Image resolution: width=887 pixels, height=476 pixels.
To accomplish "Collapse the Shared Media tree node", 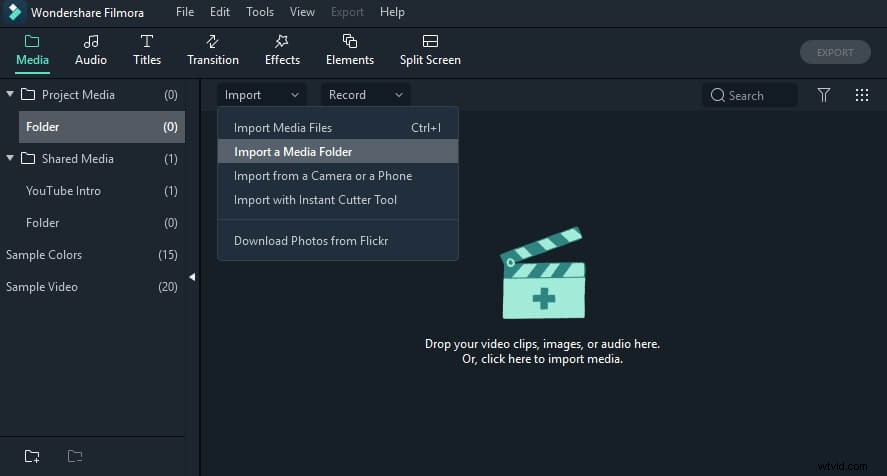I will (x=10, y=158).
